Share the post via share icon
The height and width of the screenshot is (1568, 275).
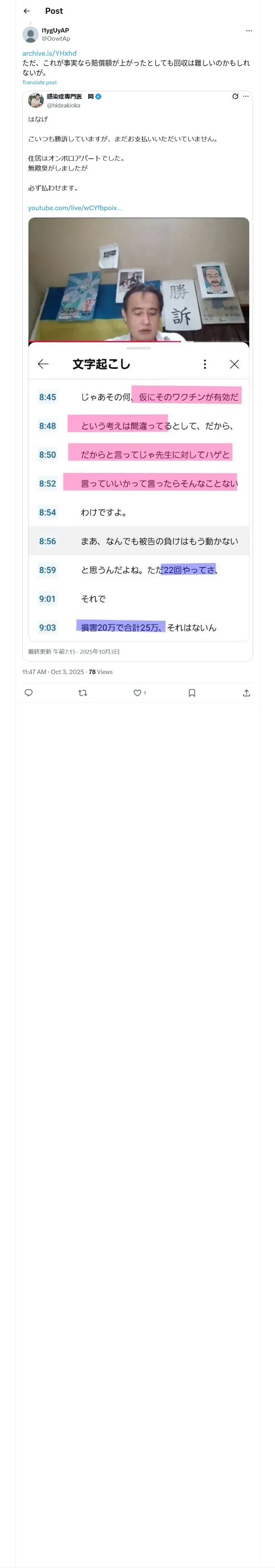coord(246,693)
